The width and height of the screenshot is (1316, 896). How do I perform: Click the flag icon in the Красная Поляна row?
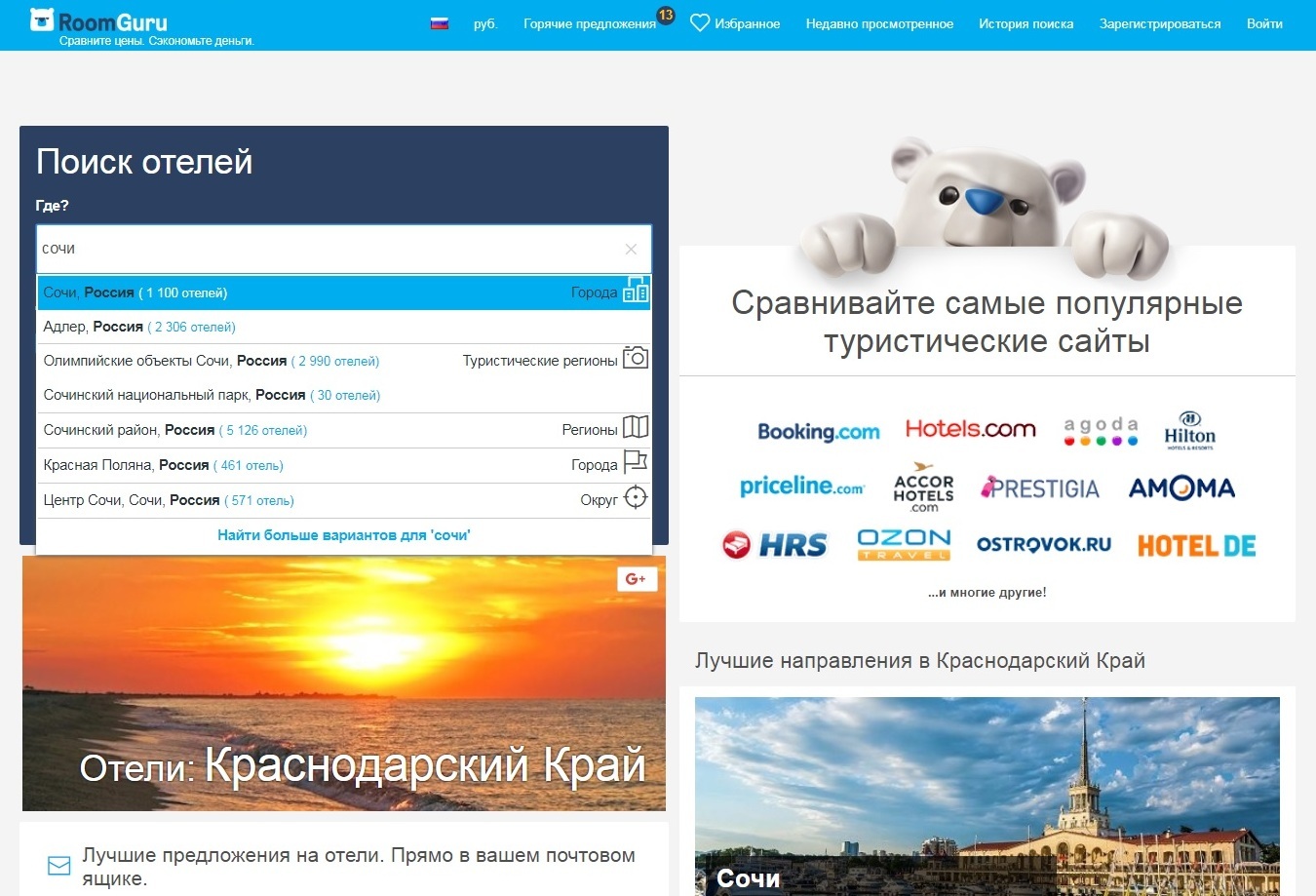pyautogui.click(x=636, y=461)
